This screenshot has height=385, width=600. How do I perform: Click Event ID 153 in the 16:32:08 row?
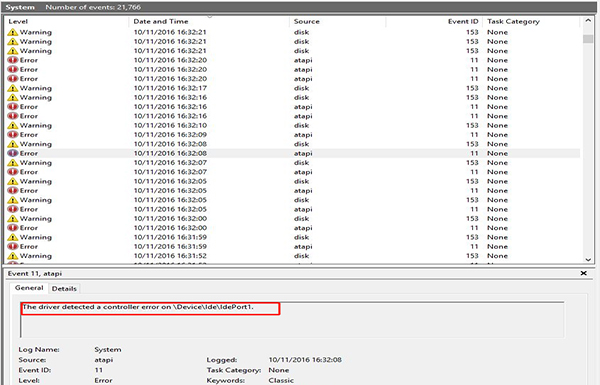point(472,144)
